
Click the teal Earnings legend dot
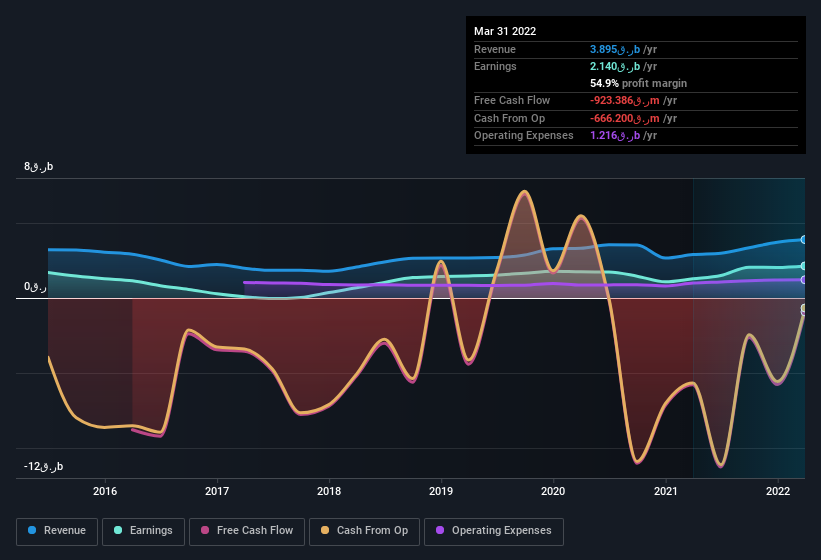pyautogui.click(x=119, y=531)
